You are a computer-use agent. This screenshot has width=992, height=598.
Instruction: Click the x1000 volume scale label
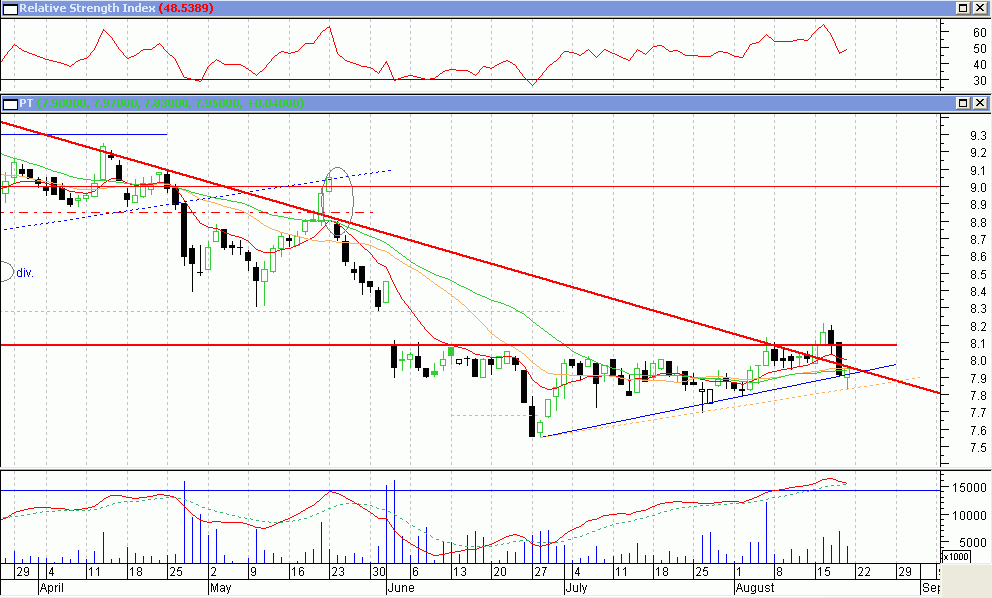click(956, 557)
